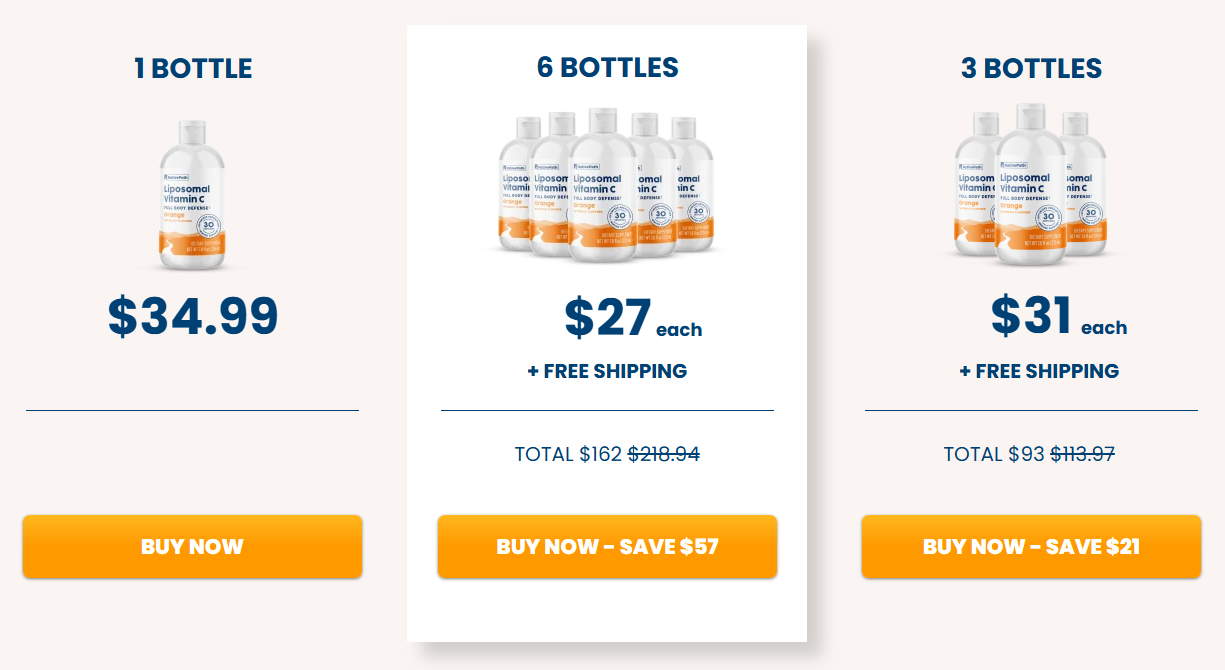Screen dimensions: 1225x670
Task: Click the 3 BOTTLES heading
Action: pyautogui.click(x=1030, y=68)
